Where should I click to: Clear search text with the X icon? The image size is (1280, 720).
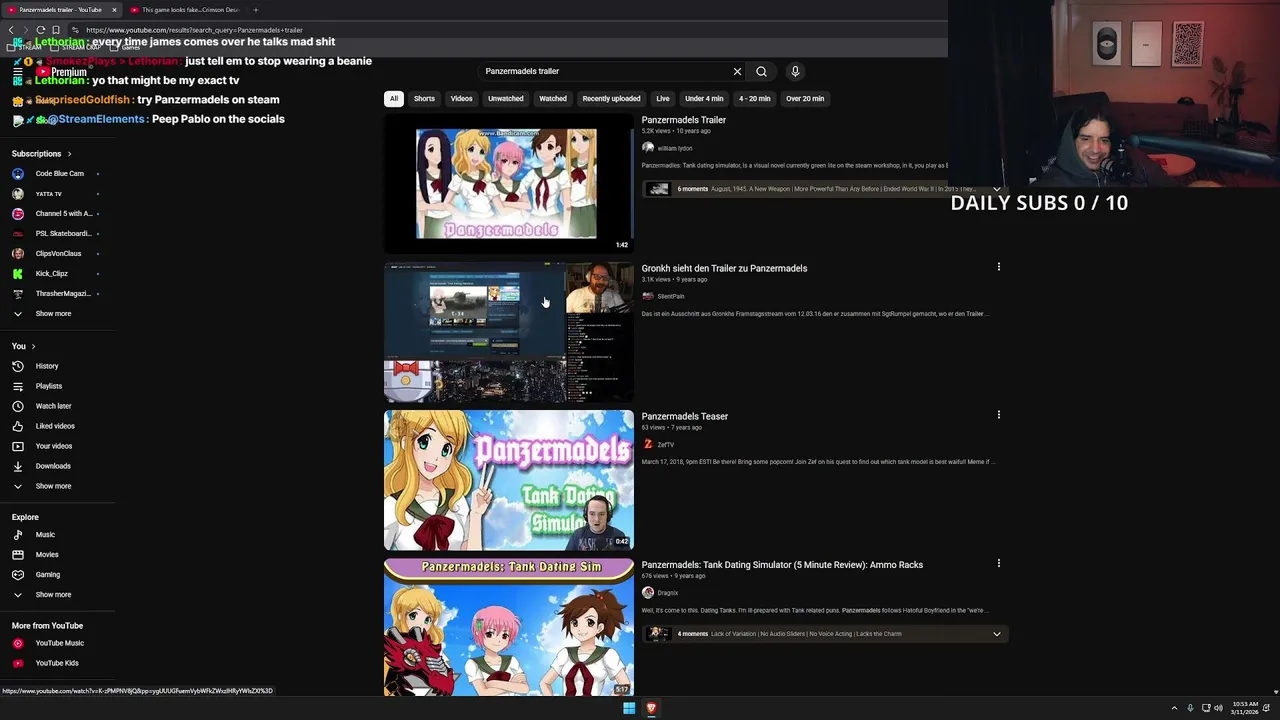(737, 72)
